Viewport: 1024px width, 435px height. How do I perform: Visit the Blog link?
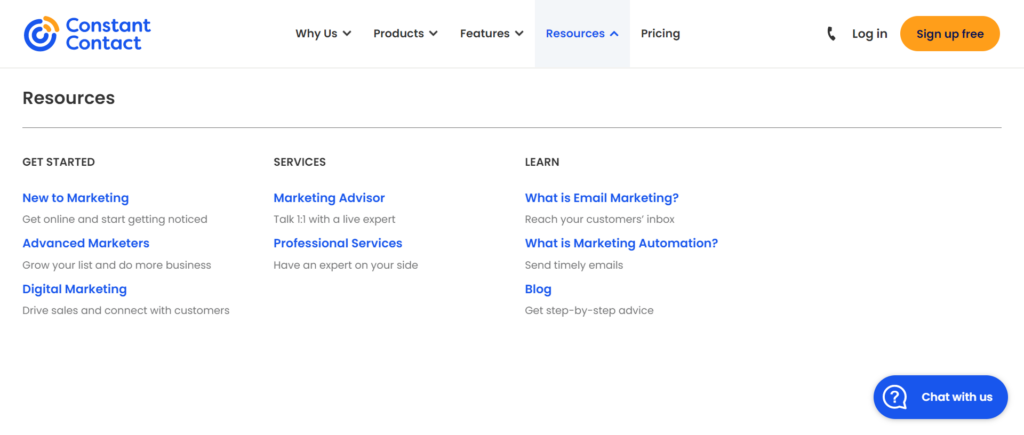tap(538, 289)
